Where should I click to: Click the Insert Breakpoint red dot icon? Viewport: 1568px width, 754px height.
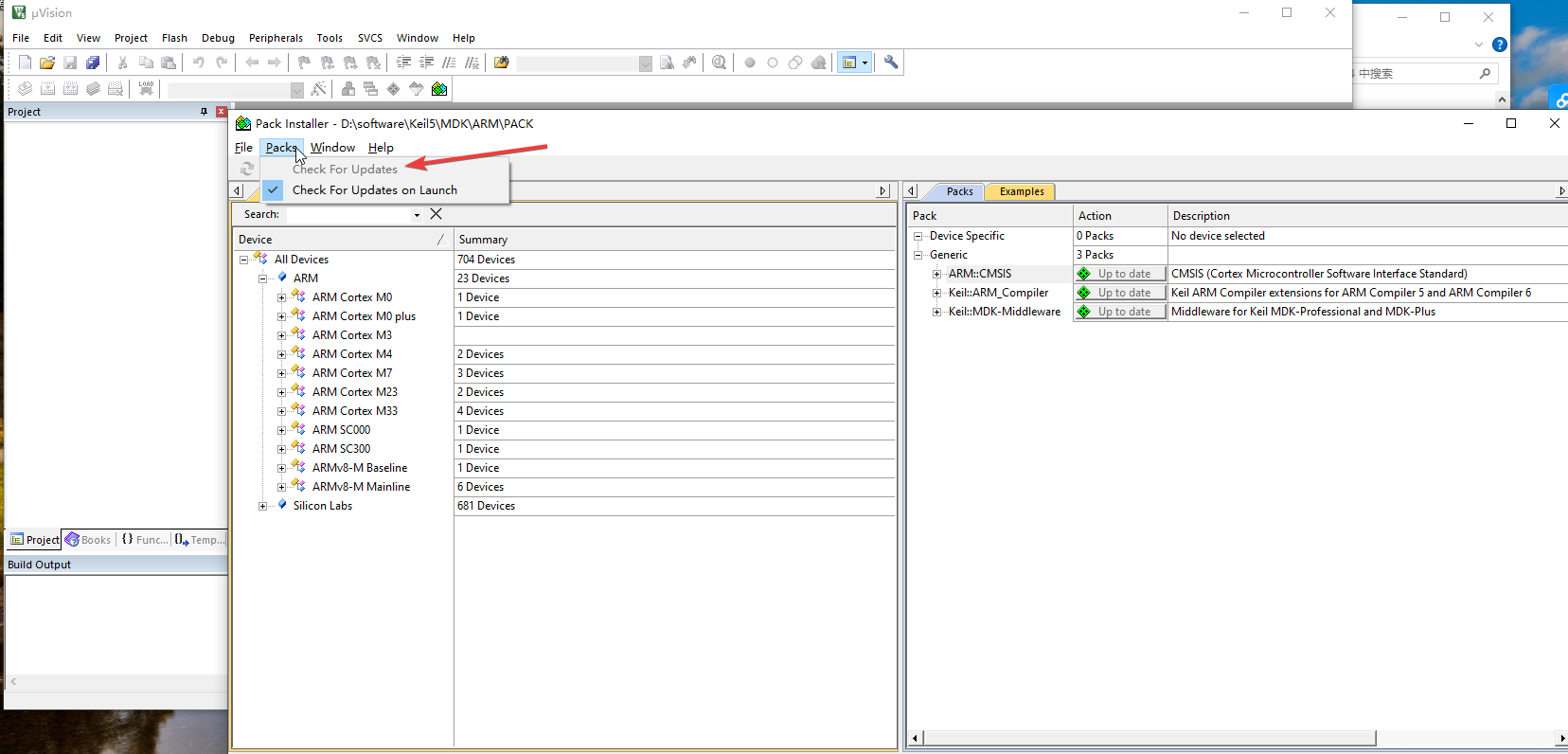750,63
